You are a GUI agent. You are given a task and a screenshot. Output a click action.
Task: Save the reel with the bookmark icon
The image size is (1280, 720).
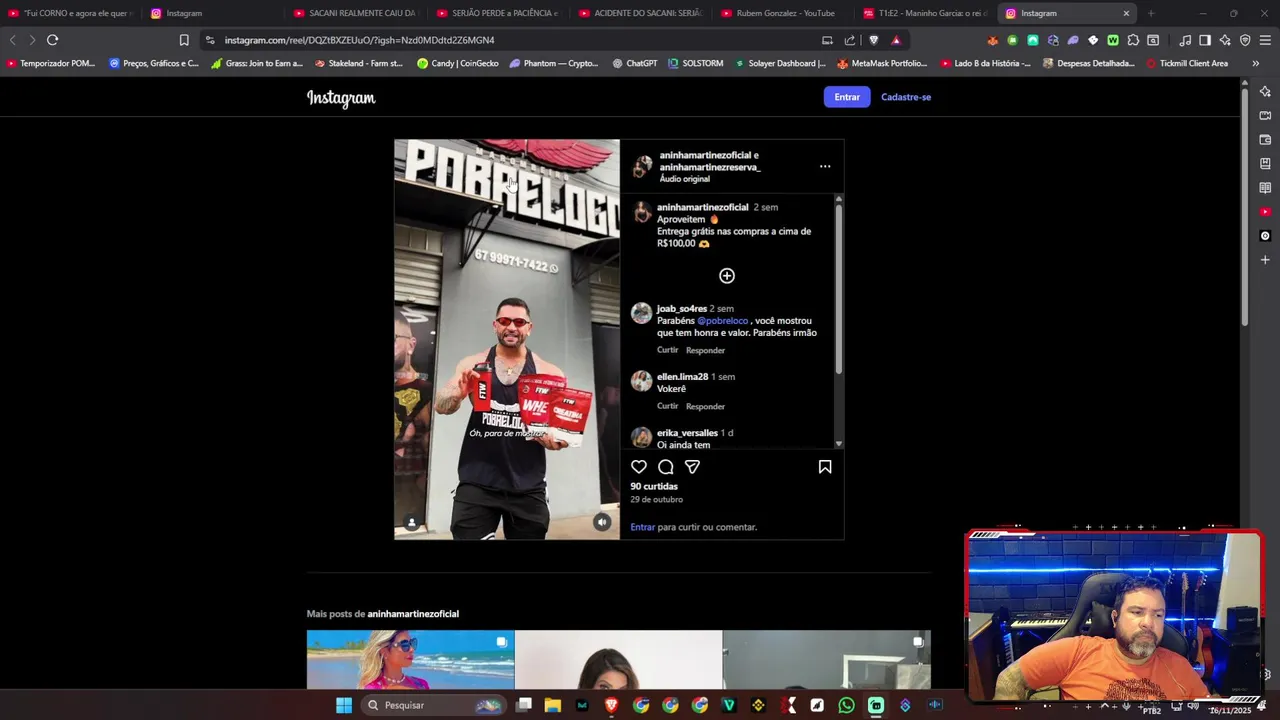[825, 467]
